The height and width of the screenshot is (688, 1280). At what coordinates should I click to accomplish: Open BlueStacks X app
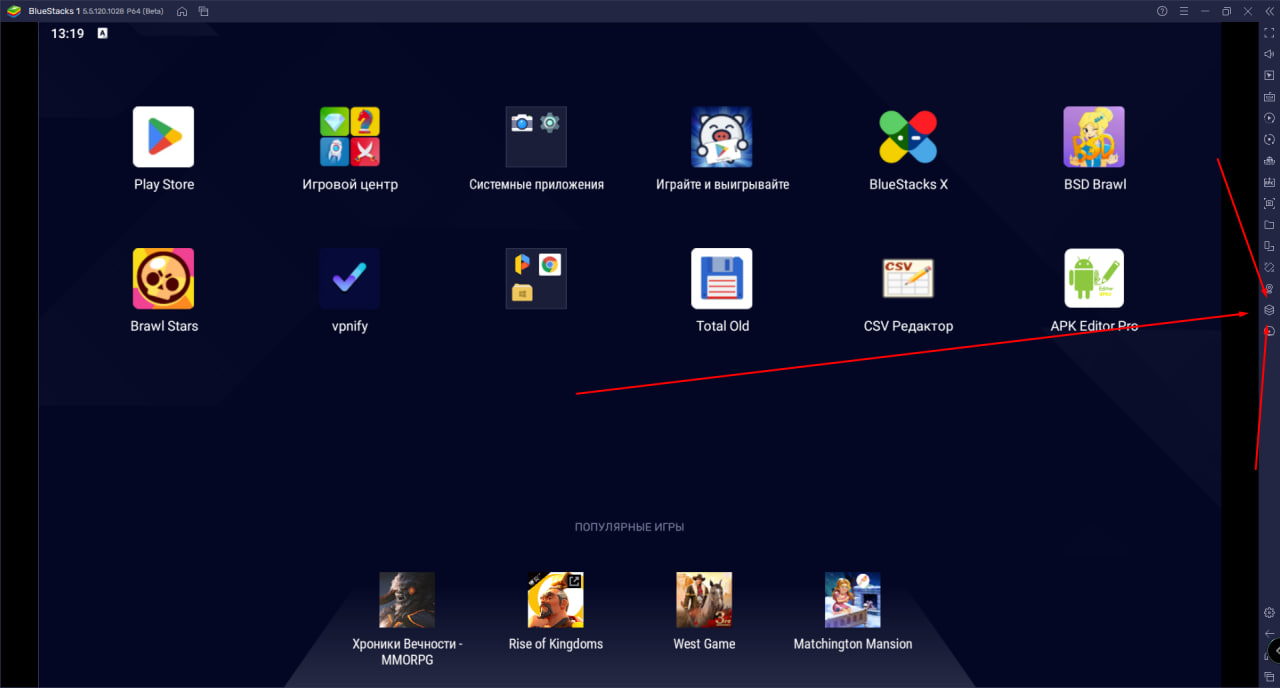pos(908,137)
